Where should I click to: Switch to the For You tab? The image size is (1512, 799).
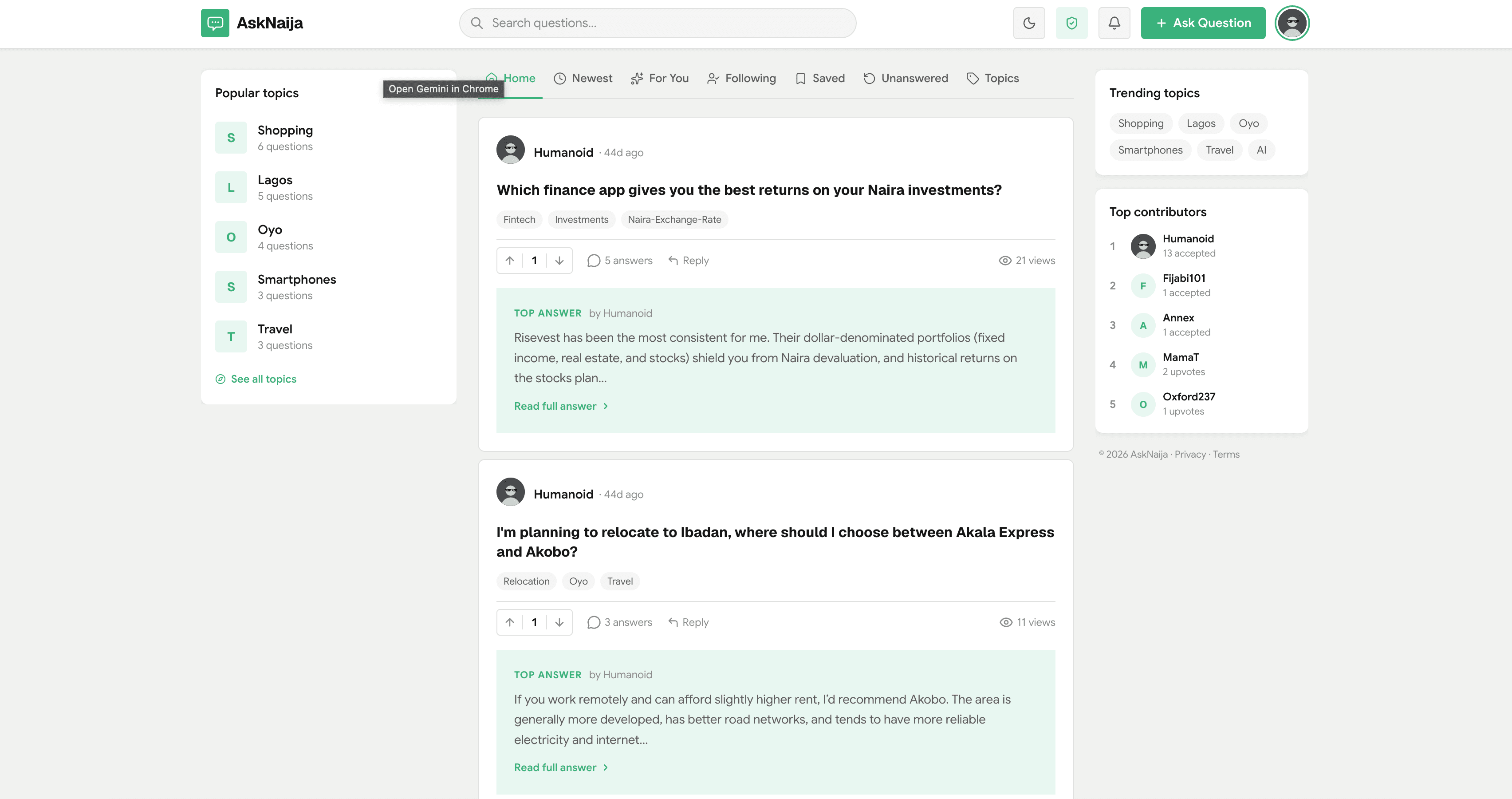pyautogui.click(x=660, y=78)
